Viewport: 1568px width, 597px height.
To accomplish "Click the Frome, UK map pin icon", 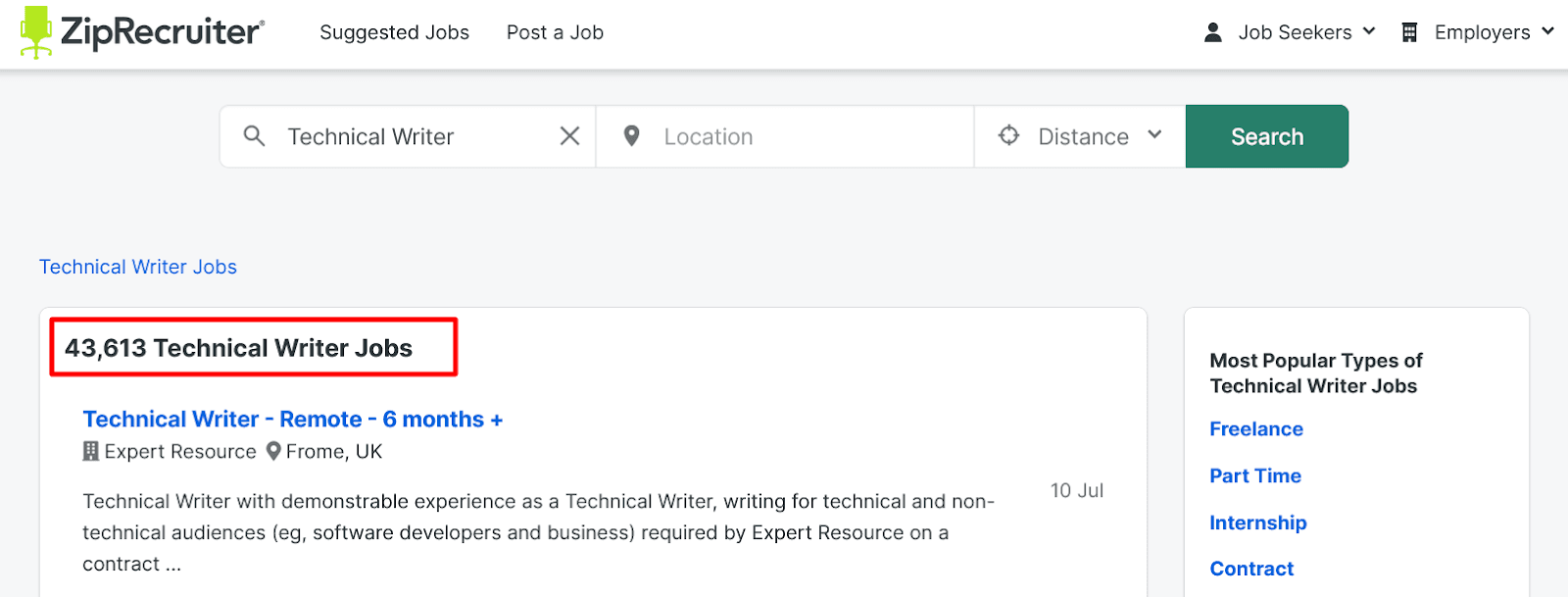I will (x=273, y=451).
